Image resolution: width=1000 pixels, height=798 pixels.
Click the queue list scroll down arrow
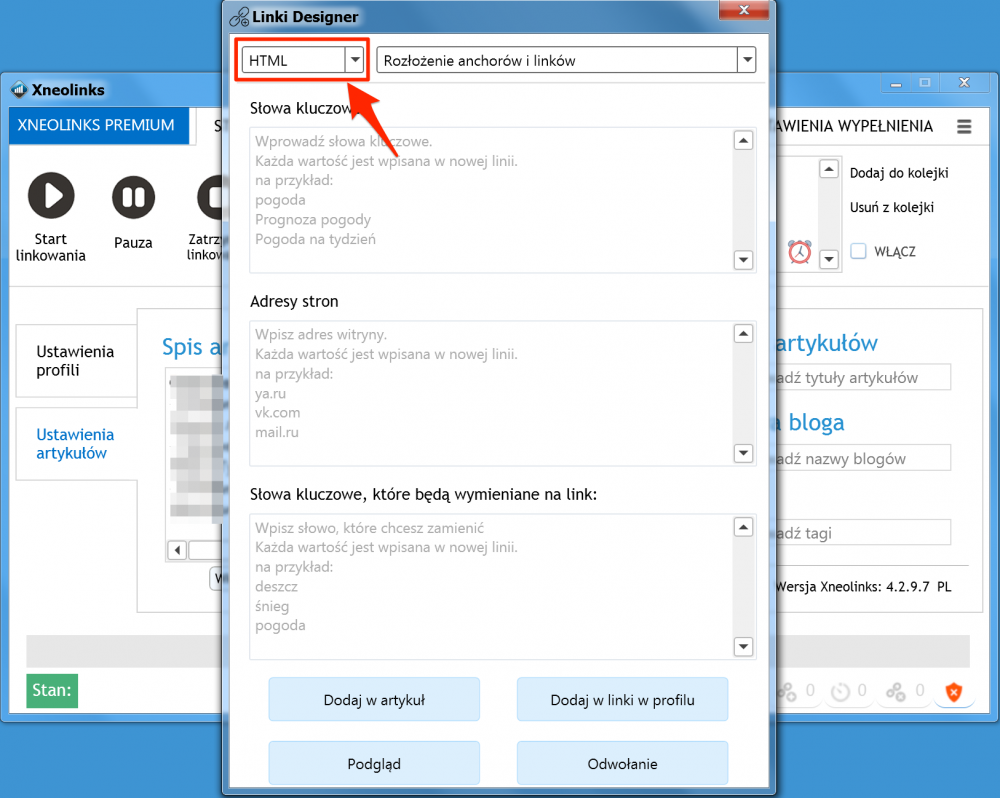coord(828,259)
